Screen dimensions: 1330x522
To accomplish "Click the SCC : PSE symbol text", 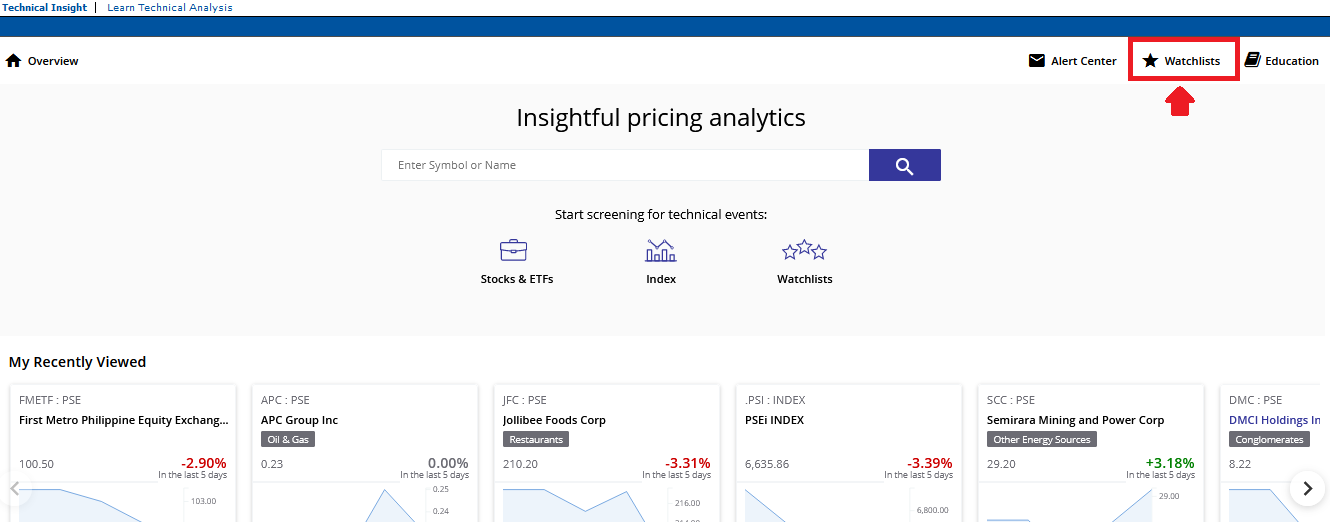I will tap(1011, 400).
